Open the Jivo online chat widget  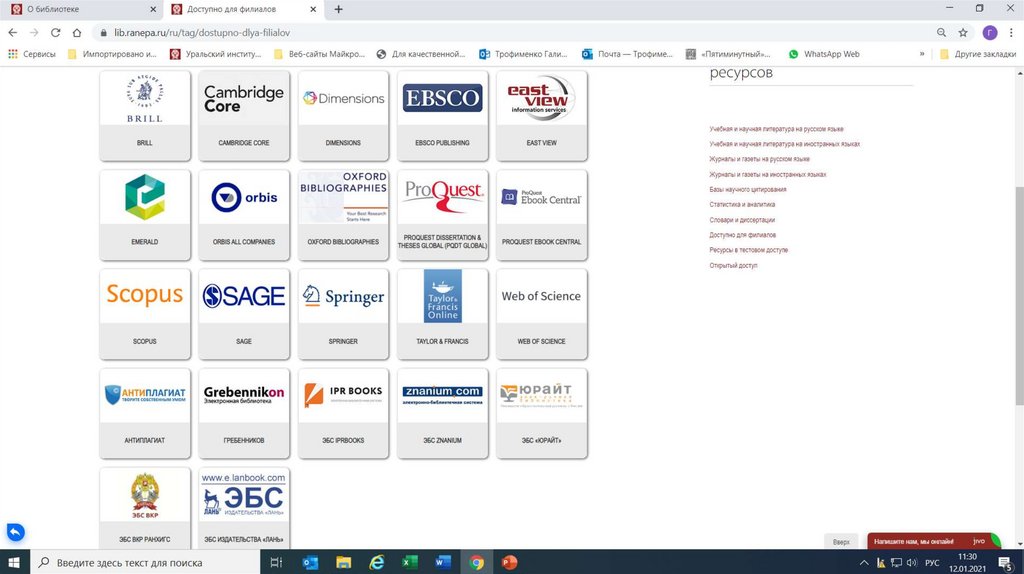coord(933,541)
